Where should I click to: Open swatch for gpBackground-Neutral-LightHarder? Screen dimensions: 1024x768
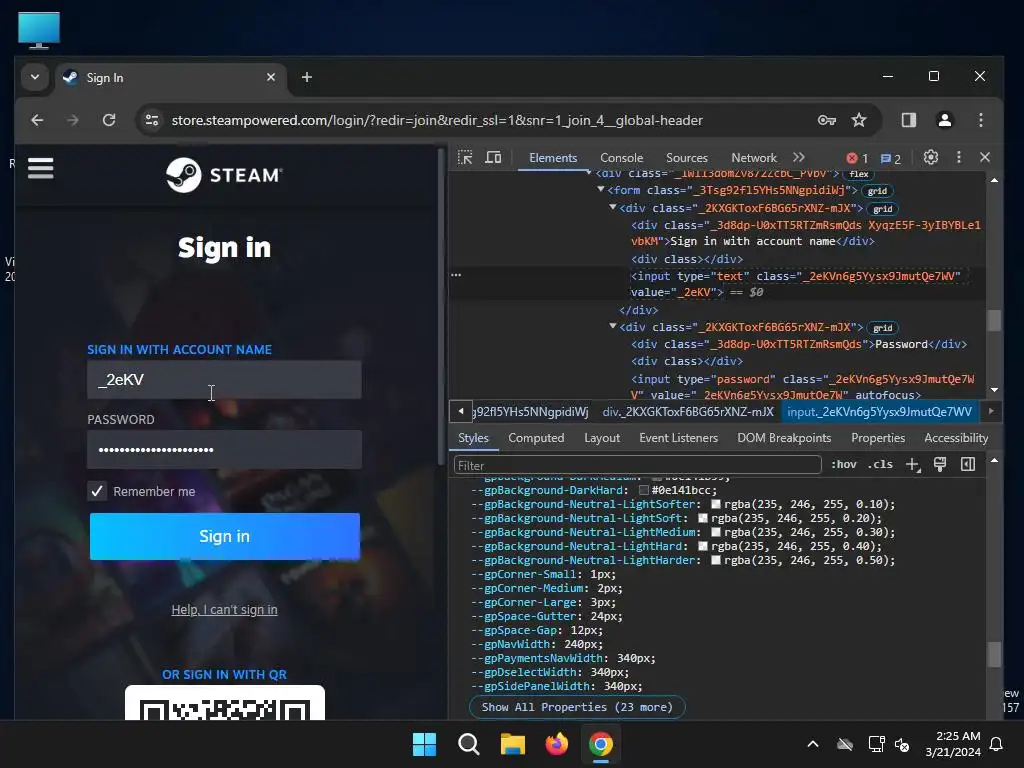point(716,560)
